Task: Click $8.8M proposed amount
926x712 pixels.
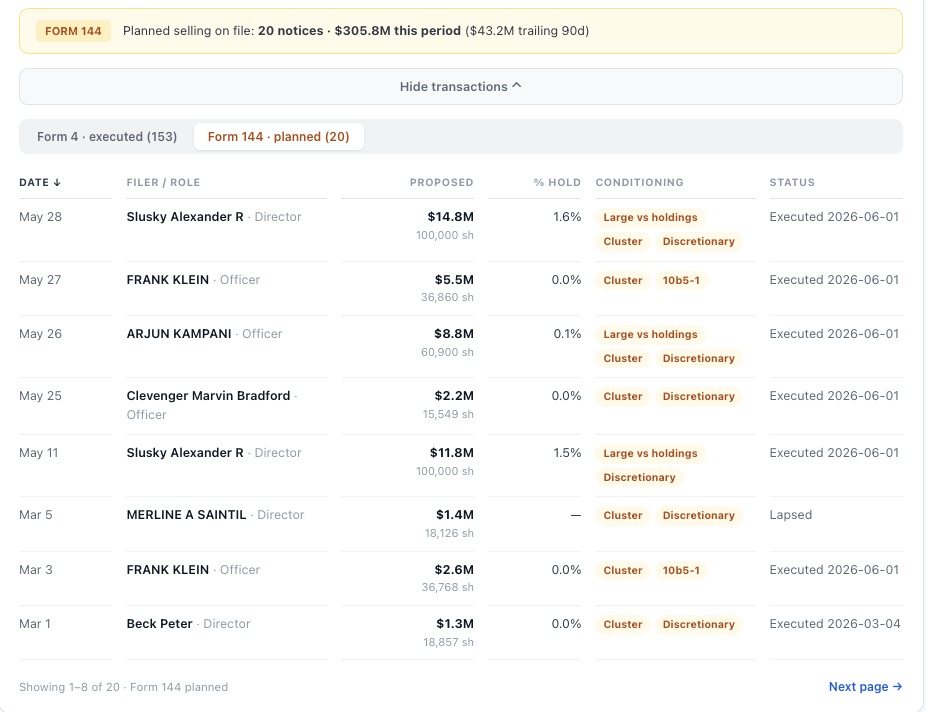Action: [454, 334]
